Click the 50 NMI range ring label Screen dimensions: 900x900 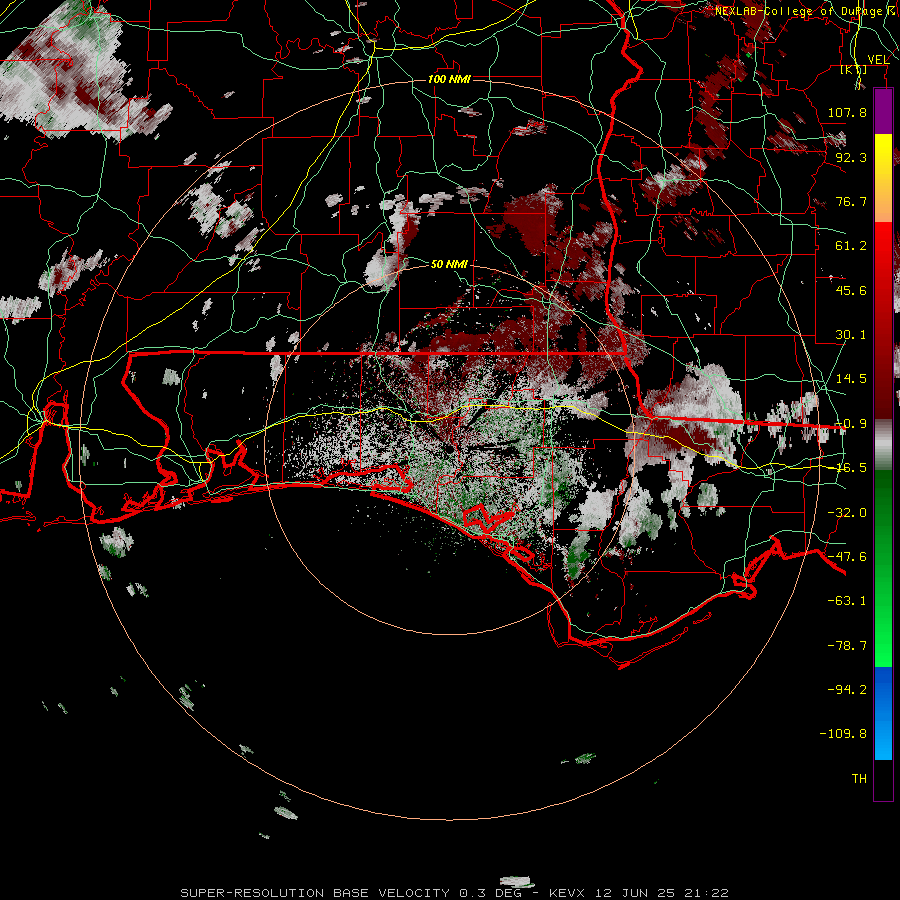(449, 264)
